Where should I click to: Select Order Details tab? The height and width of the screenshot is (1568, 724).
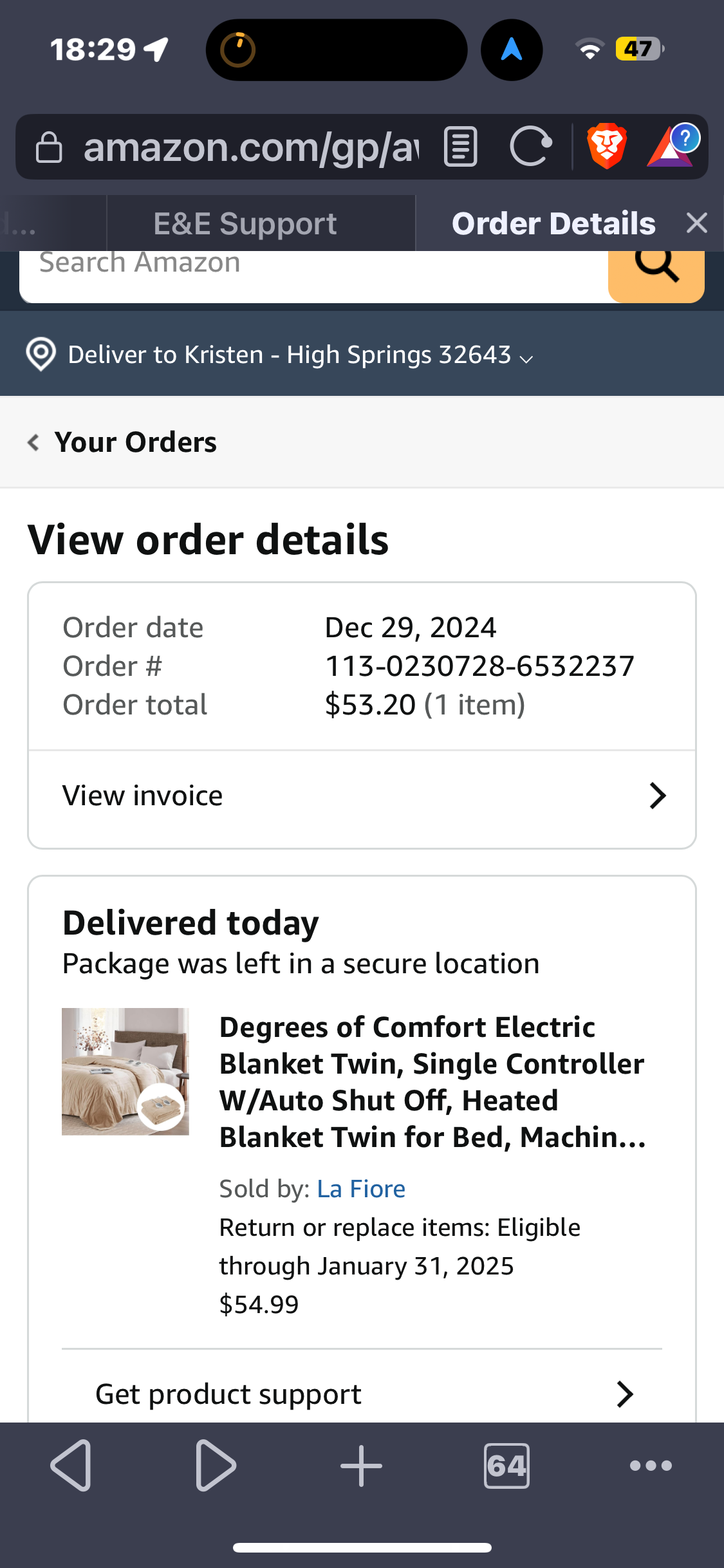click(553, 223)
